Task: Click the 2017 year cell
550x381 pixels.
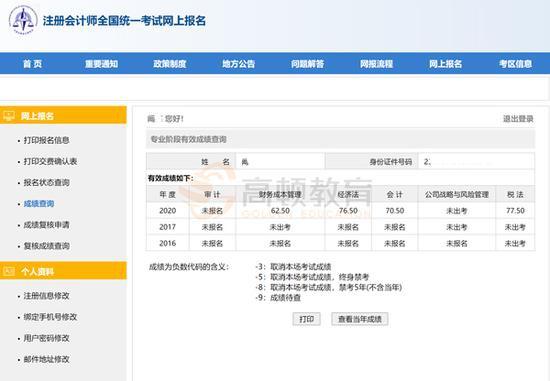Action: point(168,227)
